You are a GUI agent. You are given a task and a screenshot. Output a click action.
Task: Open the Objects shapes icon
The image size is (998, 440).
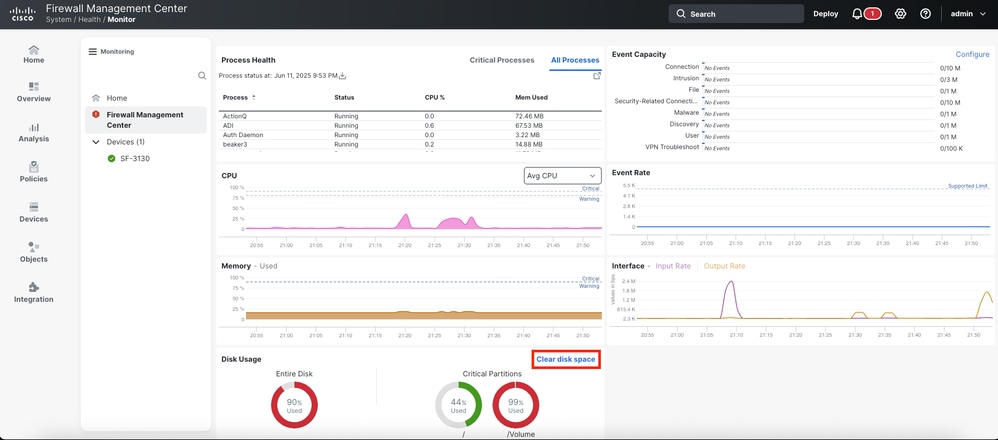click(34, 247)
